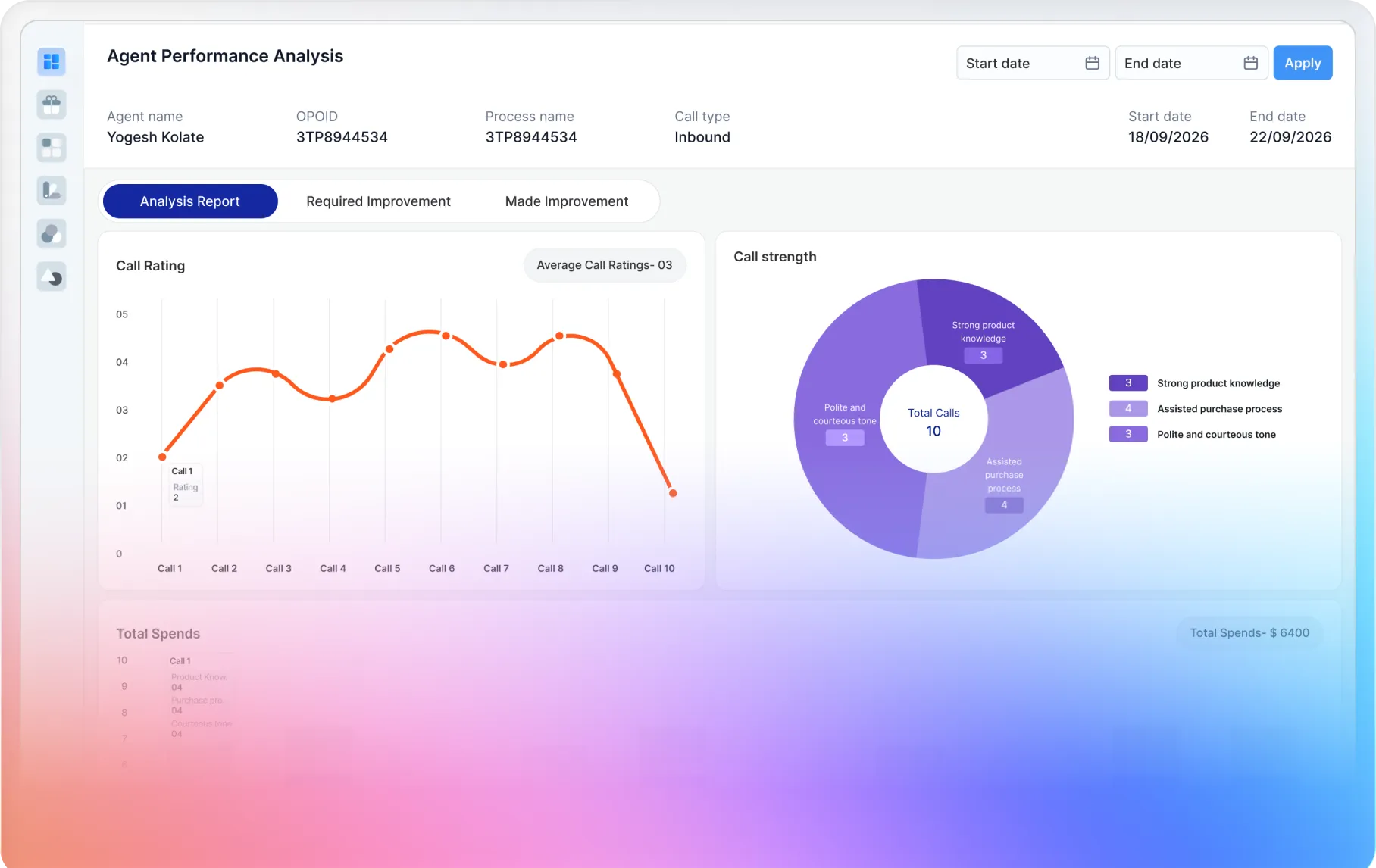Select the Call 1 data point on chart
The width and height of the screenshot is (1376, 868).
(x=162, y=457)
